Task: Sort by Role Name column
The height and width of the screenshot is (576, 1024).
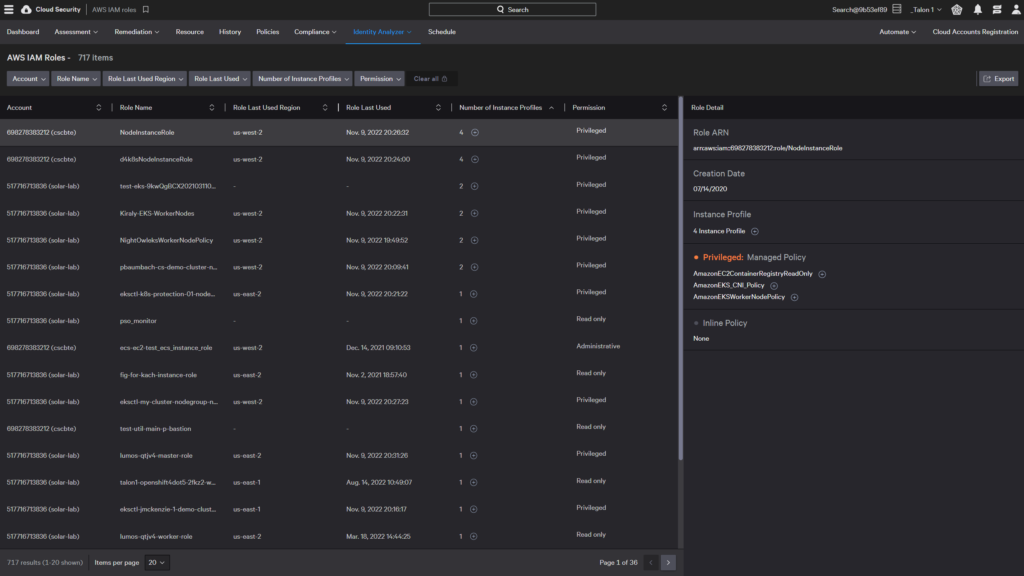Action: pos(212,108)
